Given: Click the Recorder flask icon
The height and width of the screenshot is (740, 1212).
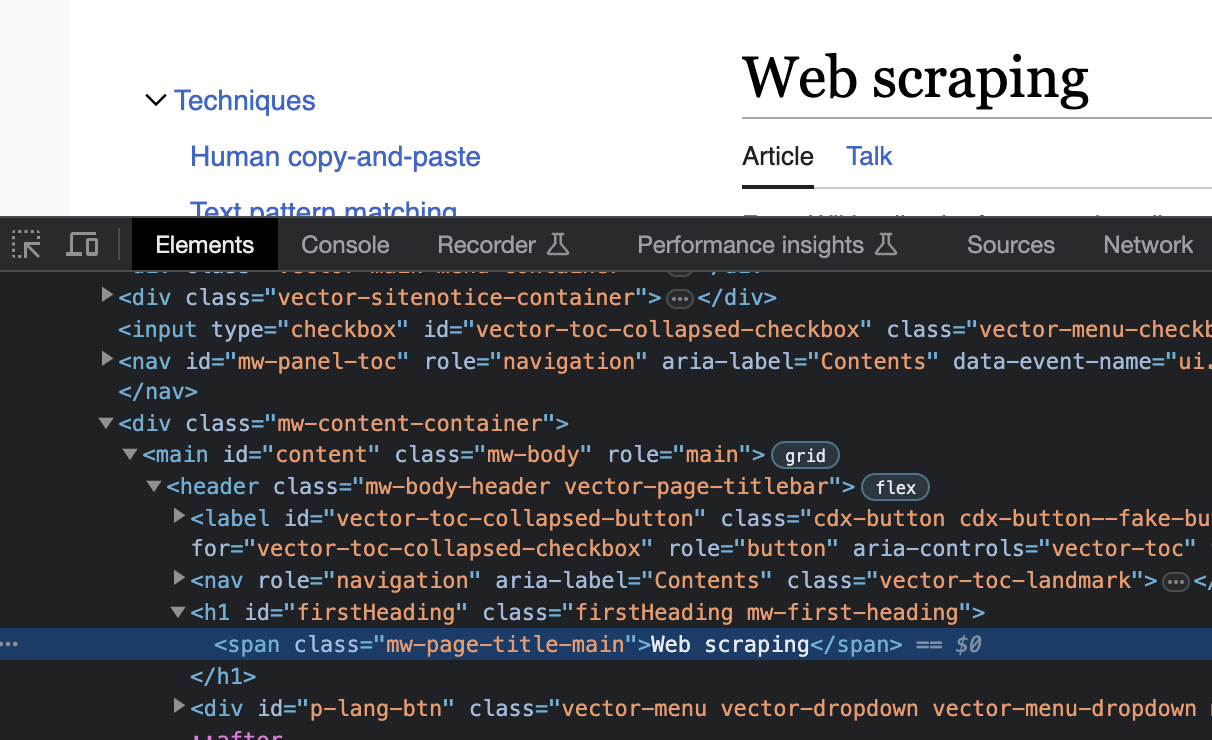Looking at the screenshot, I should pos(560,243).
